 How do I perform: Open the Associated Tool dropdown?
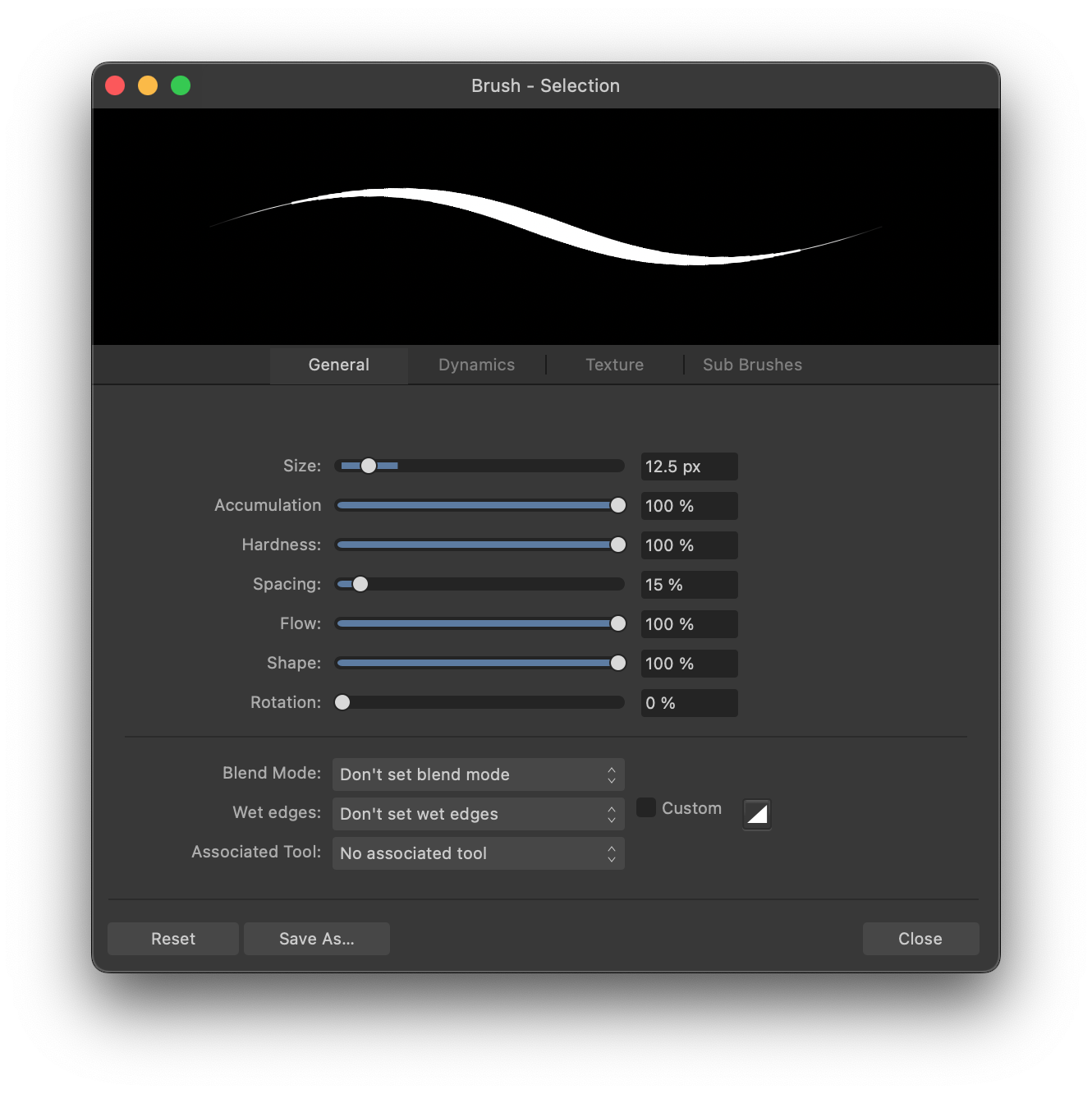tap(478, 853)
